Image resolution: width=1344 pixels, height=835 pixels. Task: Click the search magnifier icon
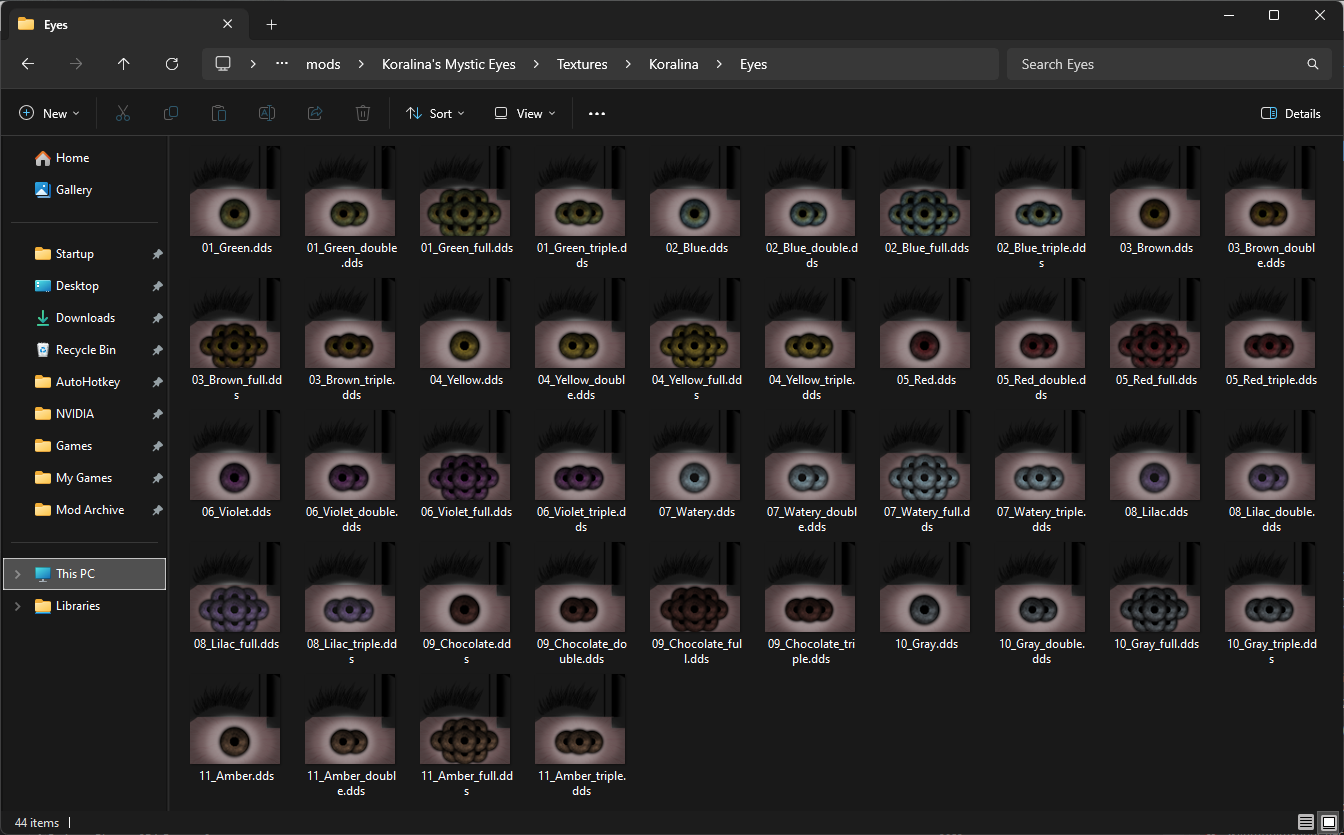(1313, 64)
